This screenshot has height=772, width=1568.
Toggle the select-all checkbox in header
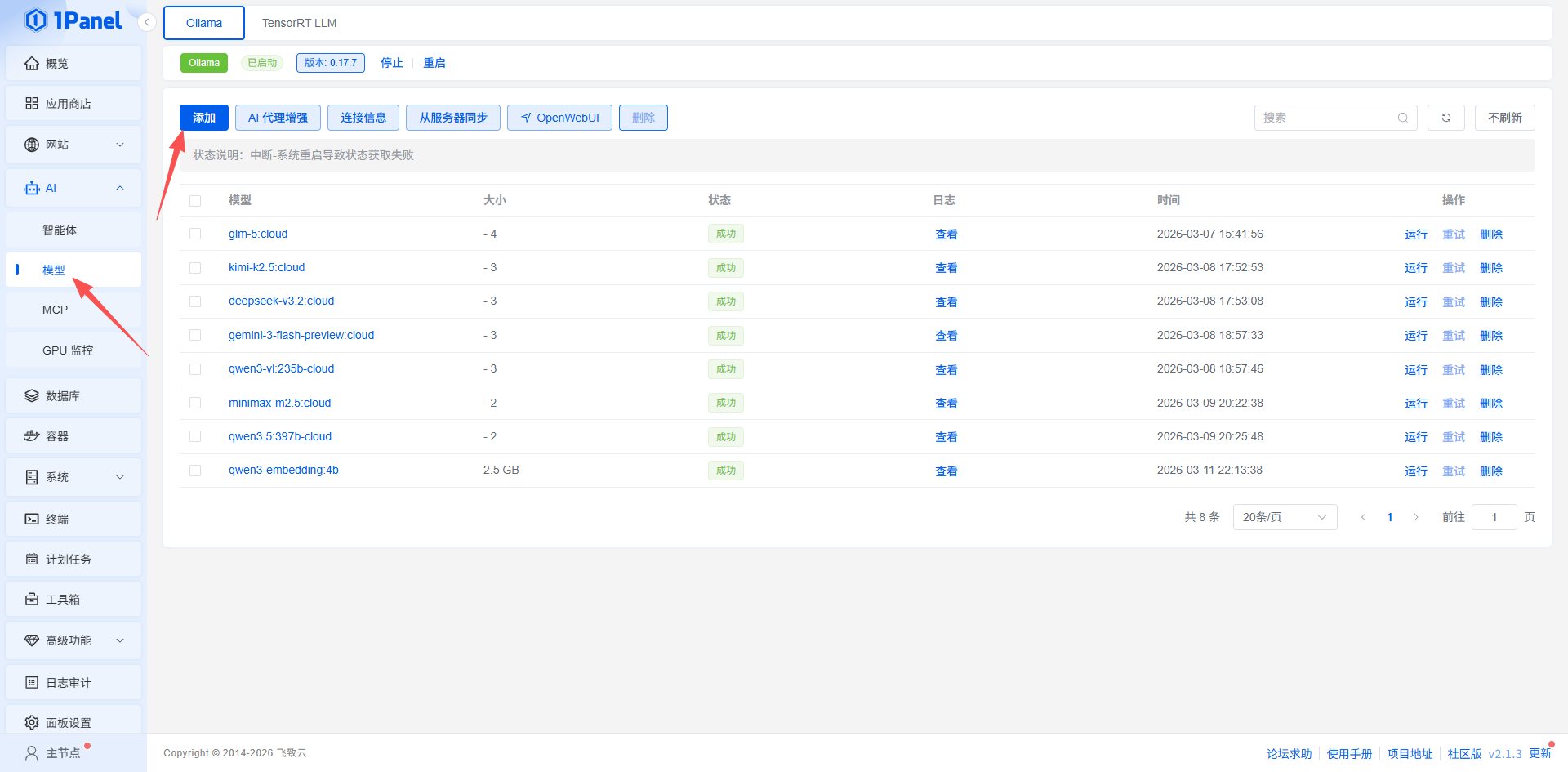[195, 201]
